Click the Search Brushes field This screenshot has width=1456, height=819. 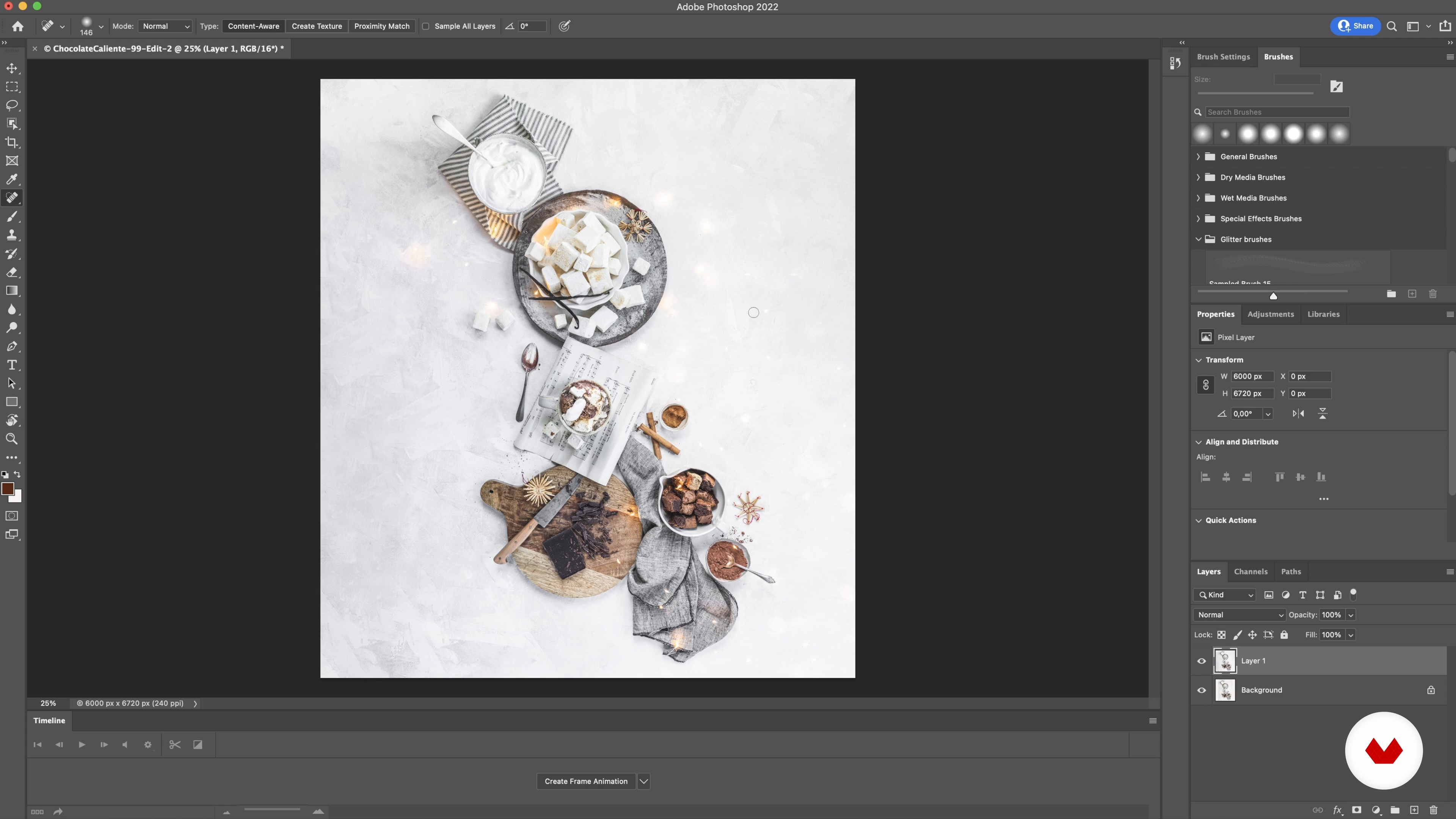coord(1277,112)
